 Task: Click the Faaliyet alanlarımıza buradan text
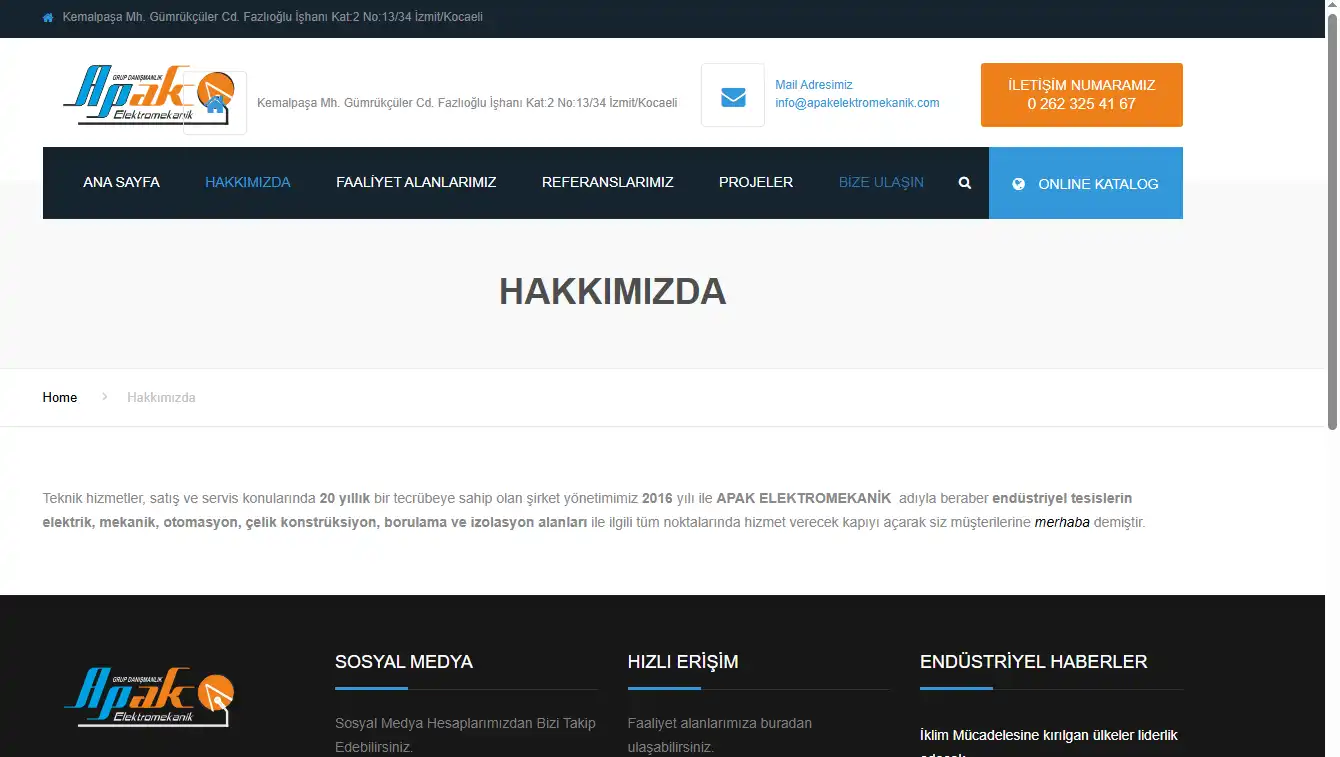[x=720, y=735]
